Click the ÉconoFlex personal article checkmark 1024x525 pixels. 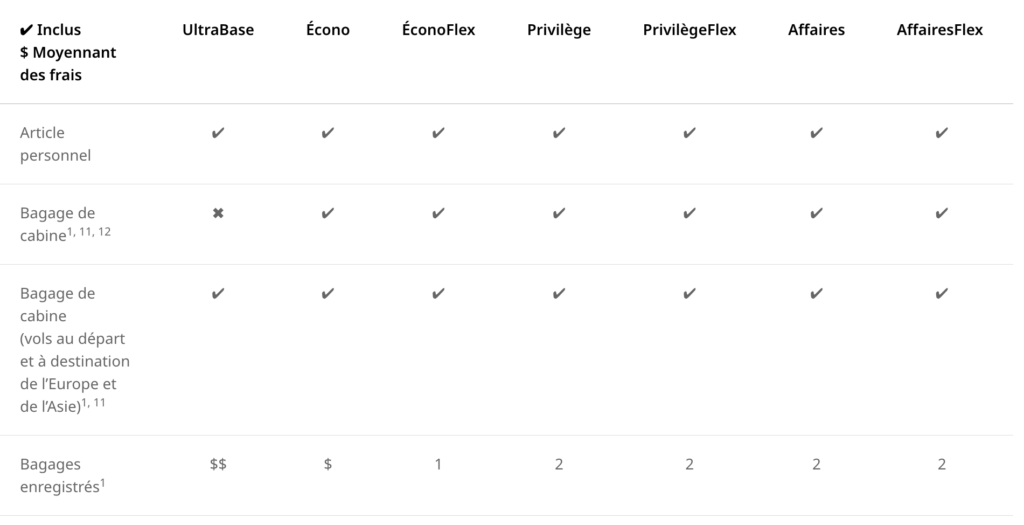pyautogui.click(x=438, y=133)
